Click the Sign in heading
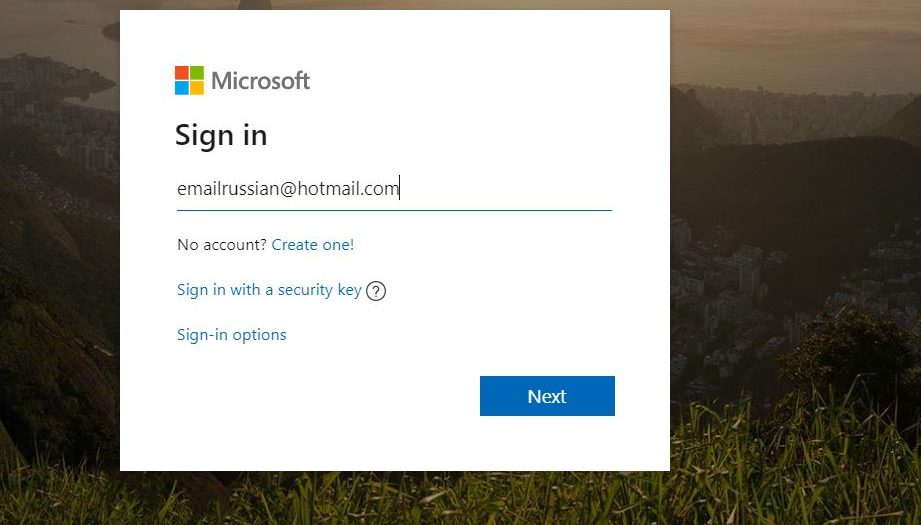921x525 pixels. [221, 136]
